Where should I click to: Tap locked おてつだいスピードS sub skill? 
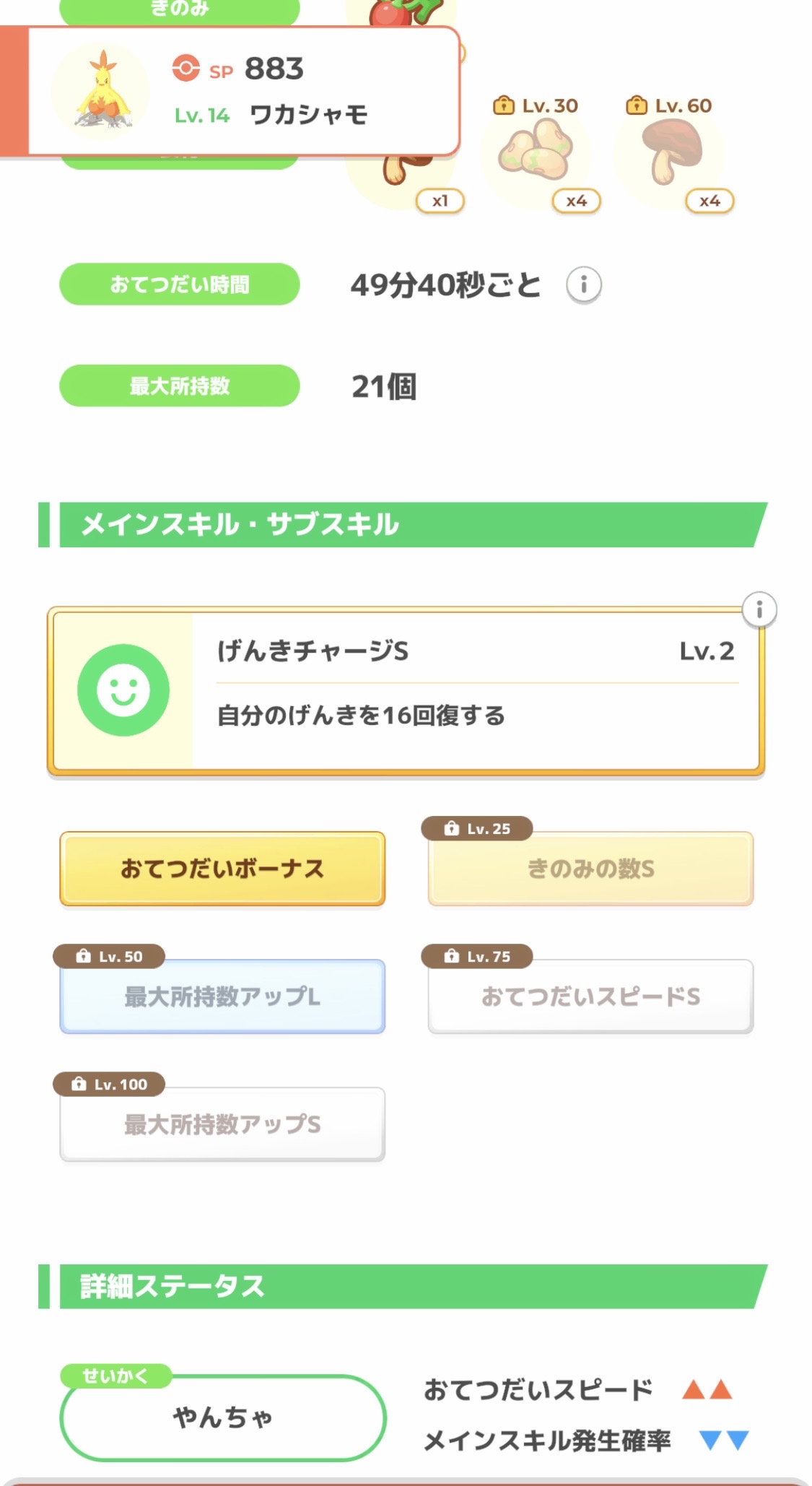pyautogui.click(x=590, y=996)
